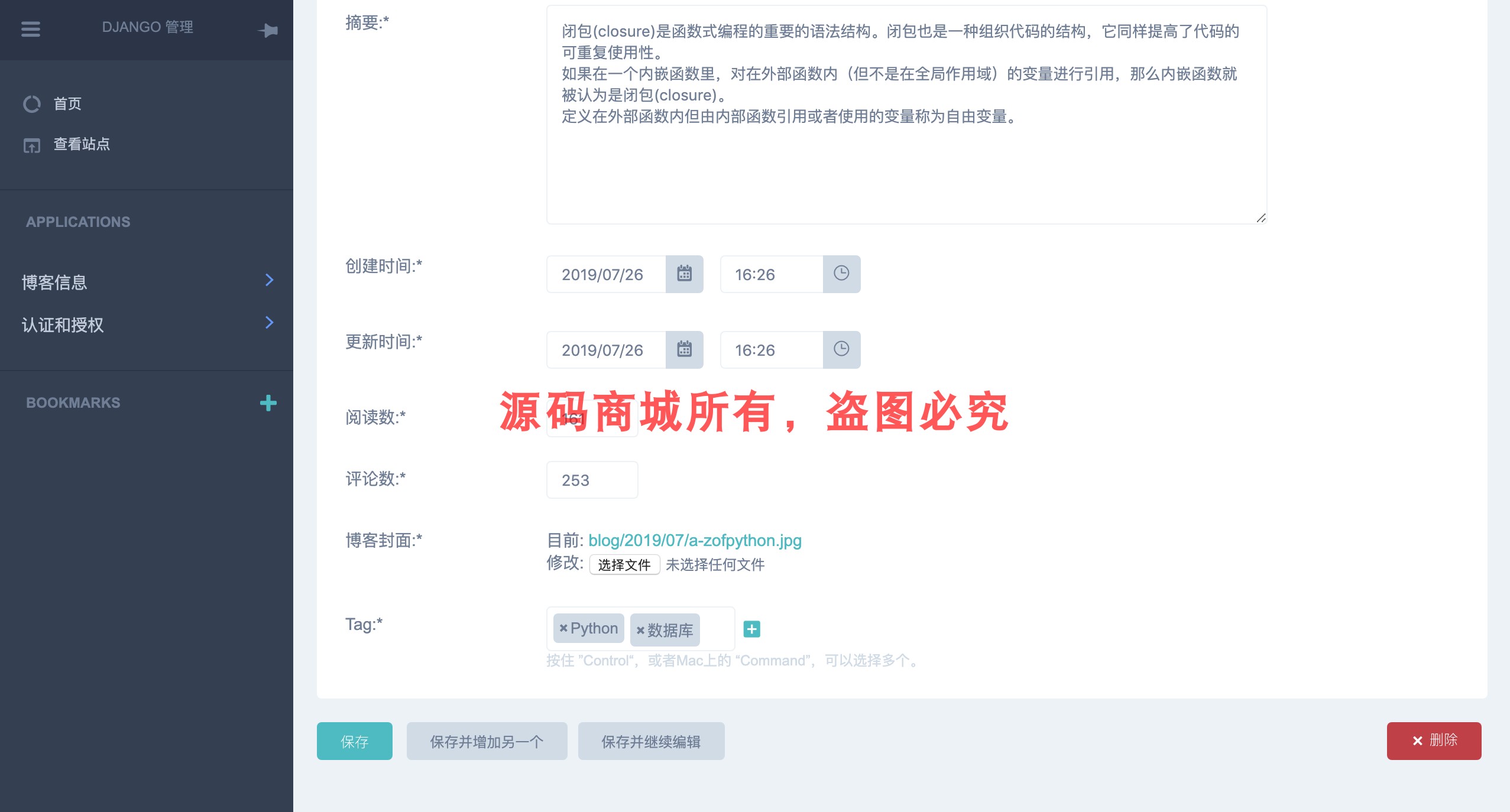1510x812 pixels.
Task: Click the hamburger menu icon in sidebar header
Action: pos(31,28)
